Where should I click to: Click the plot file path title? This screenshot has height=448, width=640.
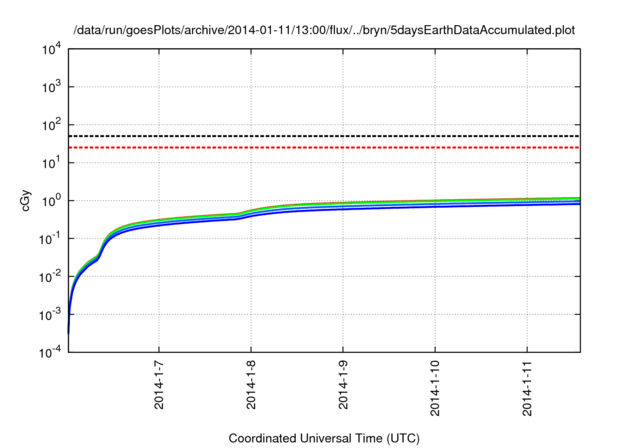coord(324,30)
